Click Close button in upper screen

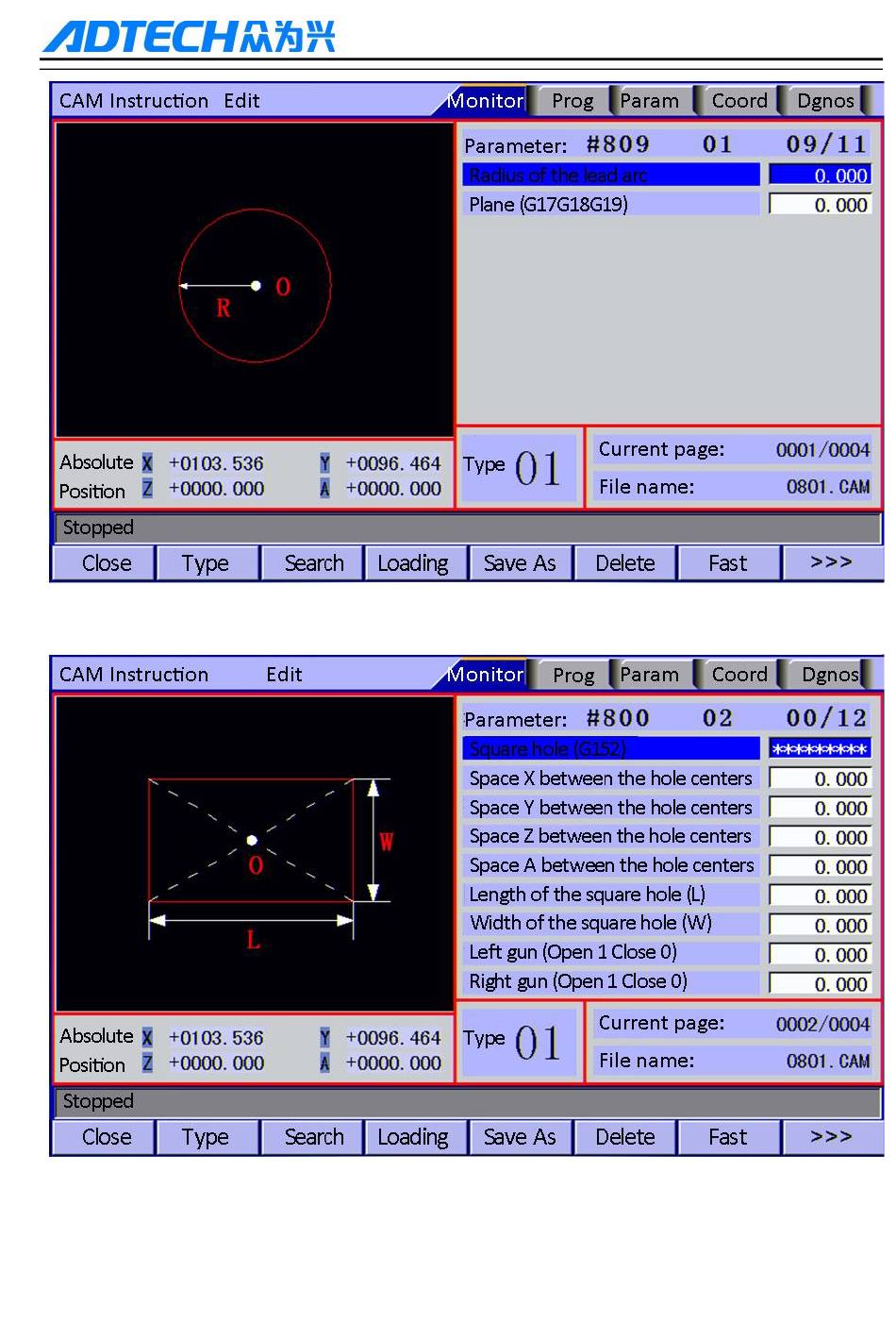coord(105,563)
